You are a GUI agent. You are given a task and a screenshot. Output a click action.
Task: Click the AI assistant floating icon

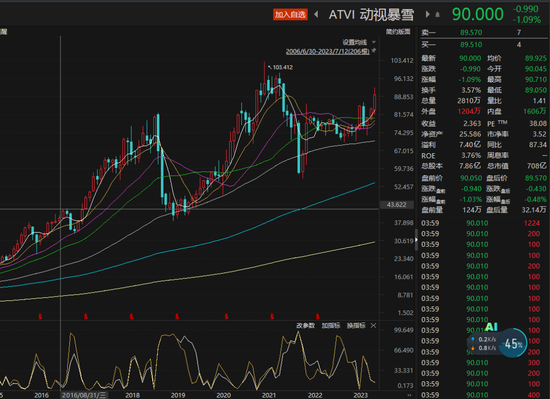491,327
